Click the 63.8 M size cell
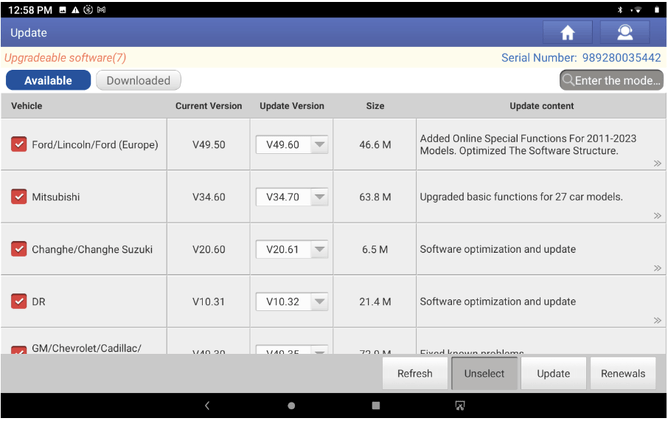The width and height of the screenshot is (668, 421). click(x=375, y=197)
